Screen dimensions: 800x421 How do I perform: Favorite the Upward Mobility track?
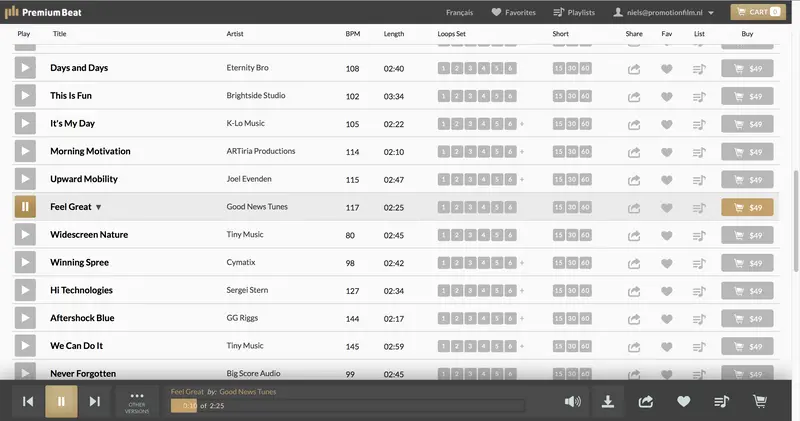(666, 180)
